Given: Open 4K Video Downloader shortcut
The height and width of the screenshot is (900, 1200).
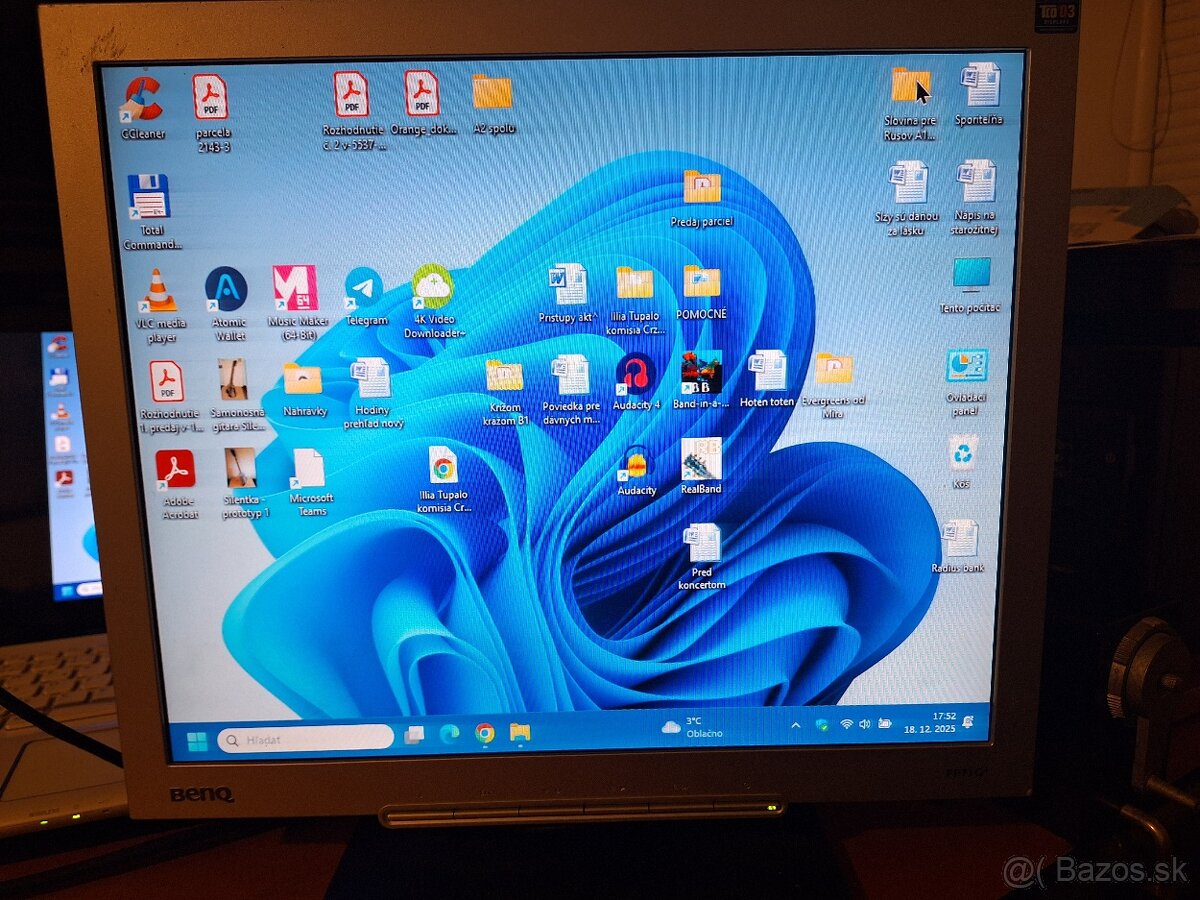Looking at the screenshot, I should [433, 288].
